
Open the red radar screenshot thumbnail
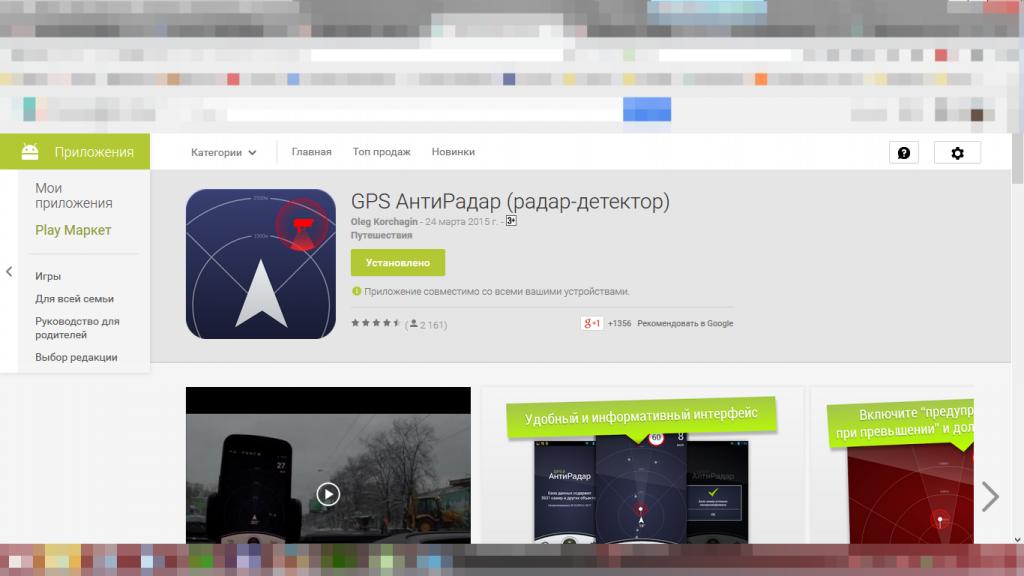click(892, 465)
